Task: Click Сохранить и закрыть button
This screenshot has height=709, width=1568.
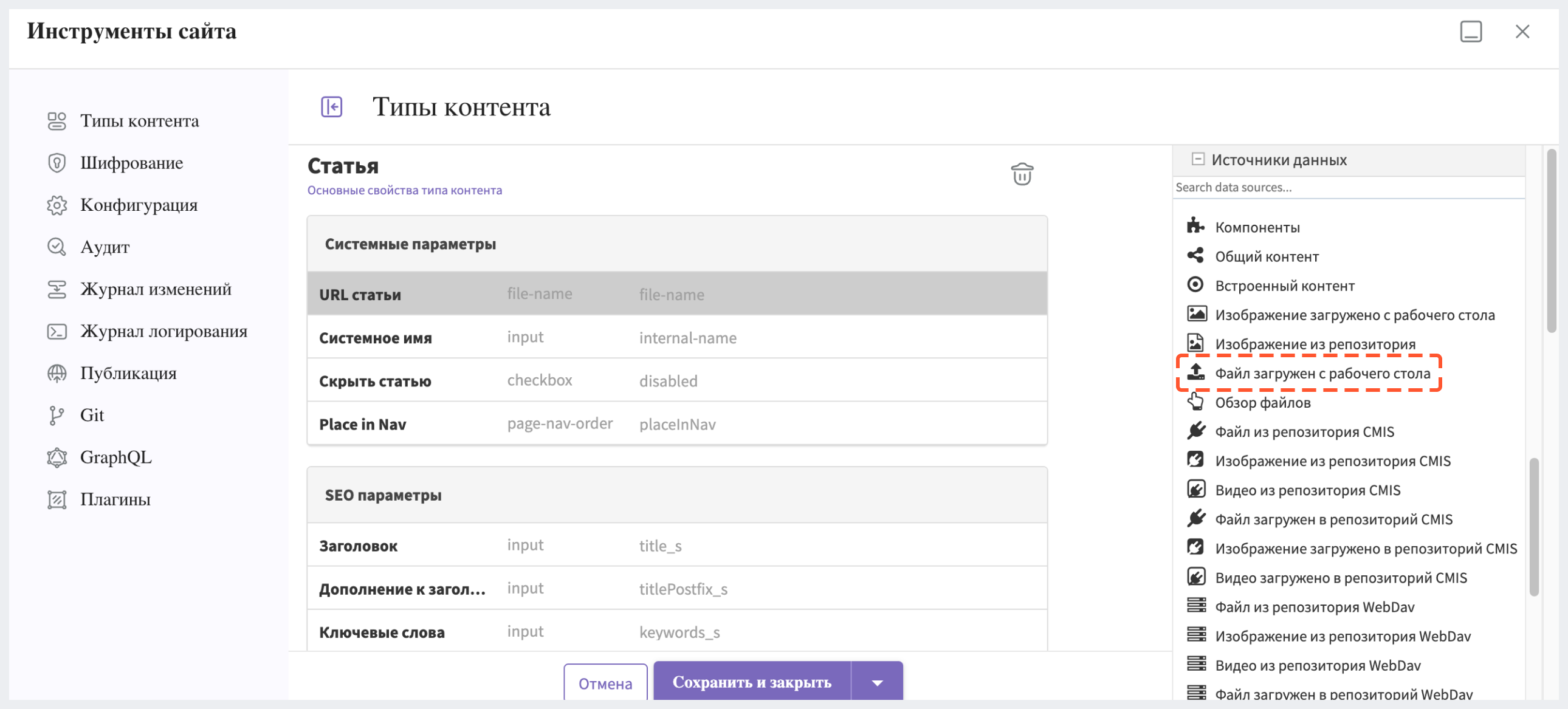Action: [752, 682]
